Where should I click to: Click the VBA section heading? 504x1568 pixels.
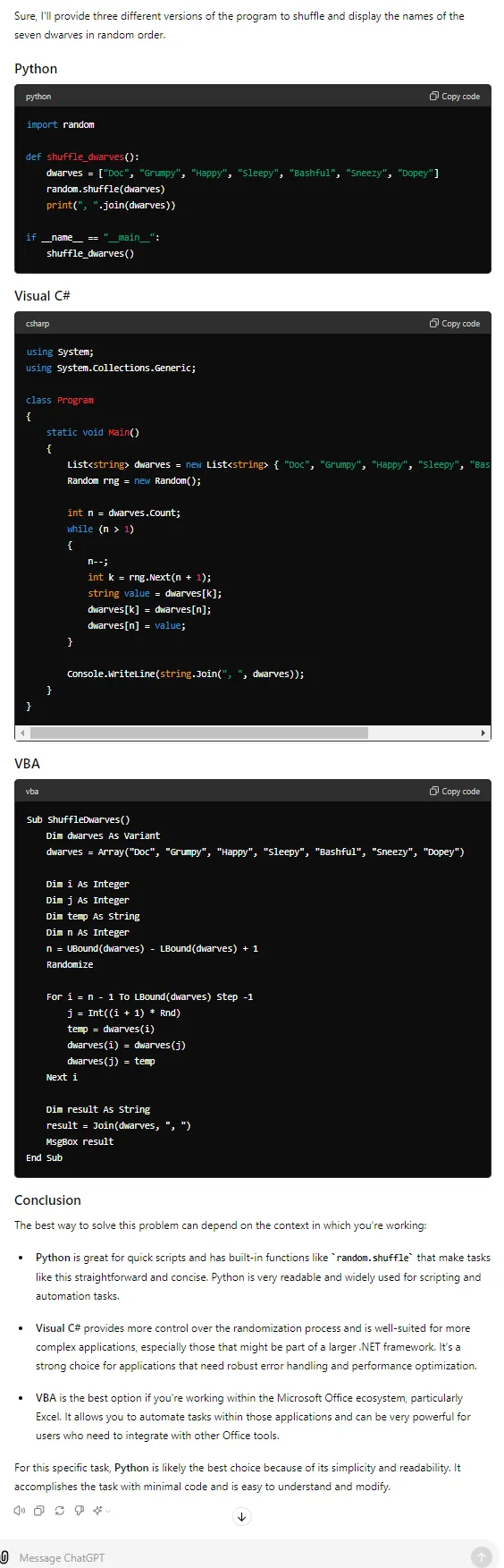click(x=27, y=764)
